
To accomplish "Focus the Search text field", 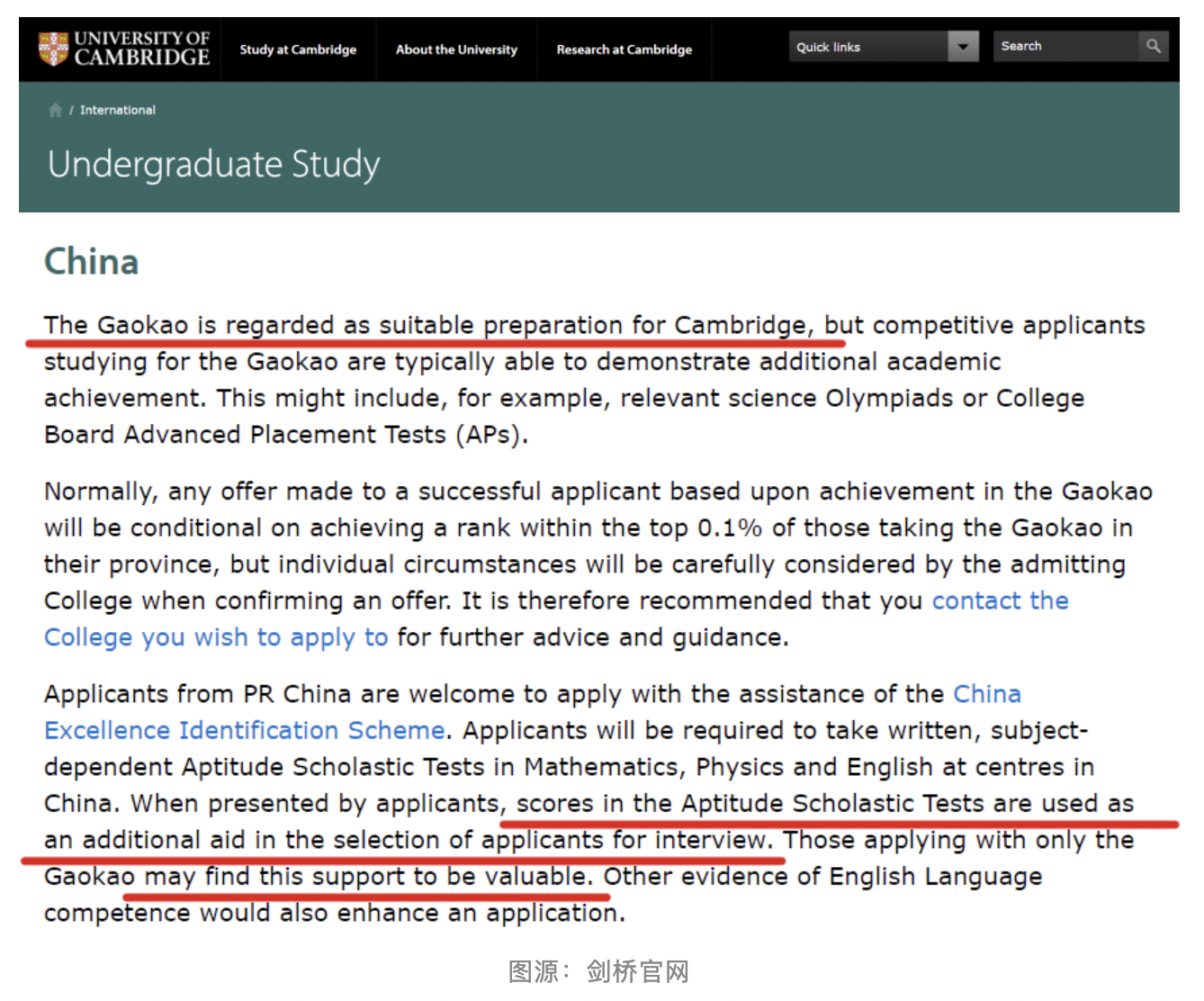I will click(x=1065, y=46).
